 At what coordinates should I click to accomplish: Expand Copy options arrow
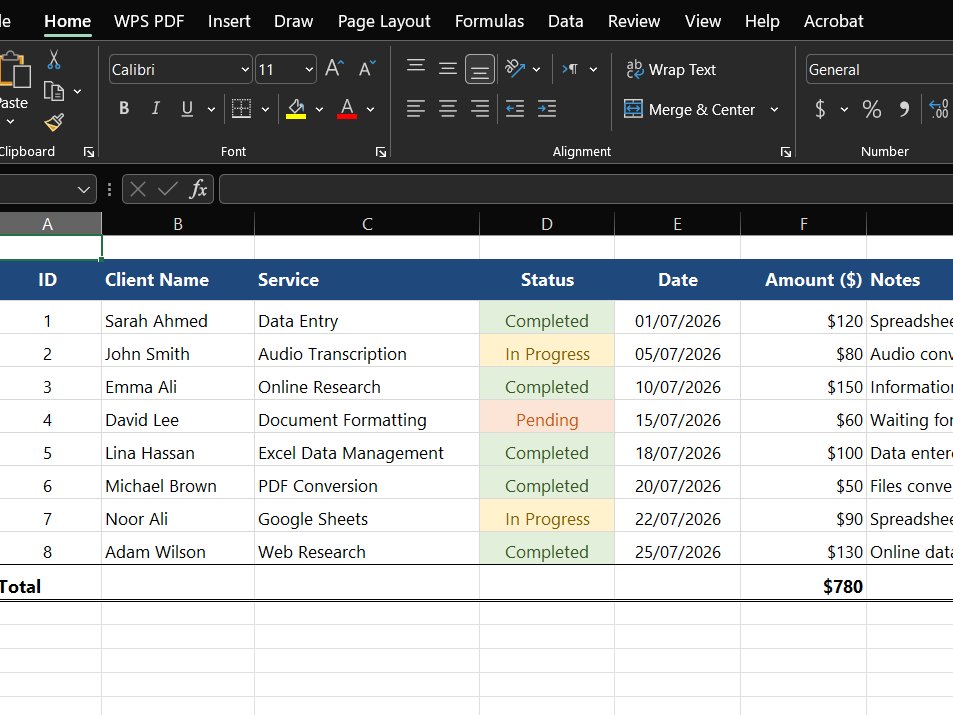coord(77,91)
